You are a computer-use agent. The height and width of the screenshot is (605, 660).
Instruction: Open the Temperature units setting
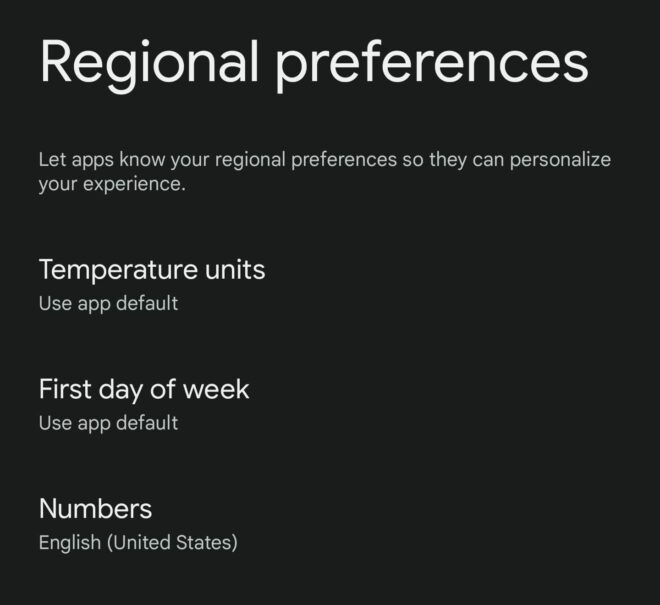[x=330, y=285]
